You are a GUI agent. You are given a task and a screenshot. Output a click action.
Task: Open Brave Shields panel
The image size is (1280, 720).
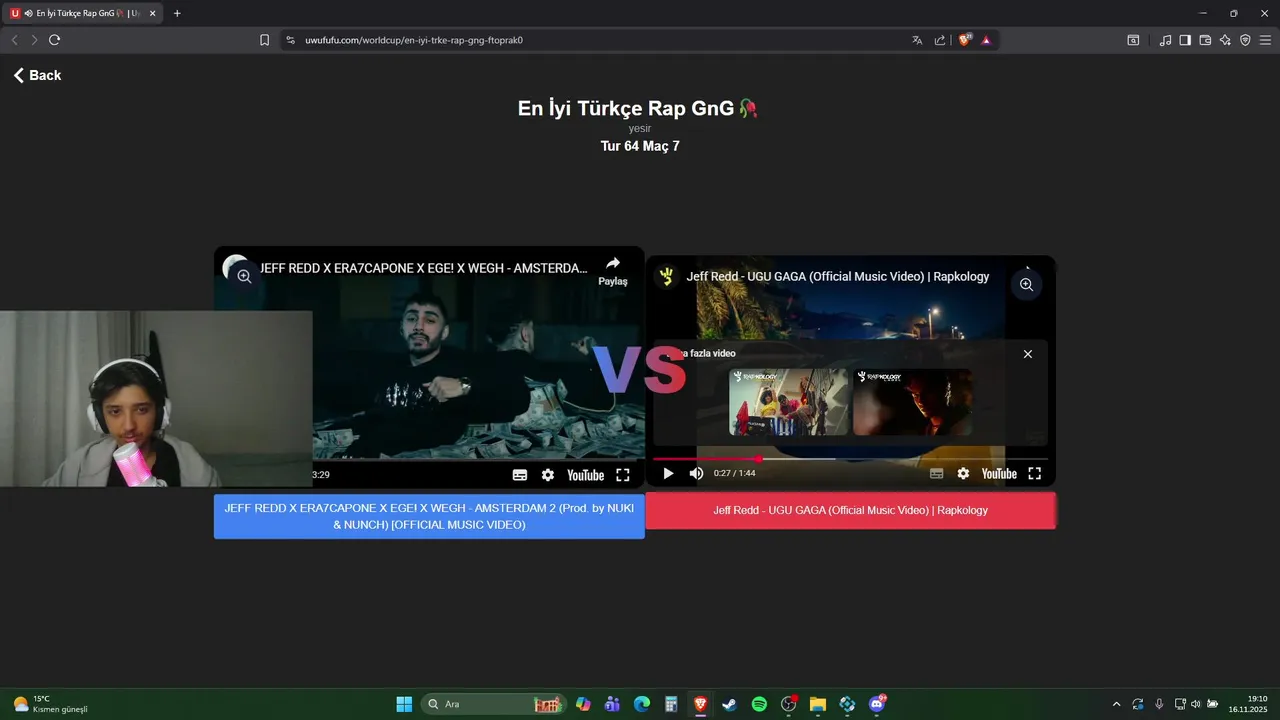(x=965, y=40)
